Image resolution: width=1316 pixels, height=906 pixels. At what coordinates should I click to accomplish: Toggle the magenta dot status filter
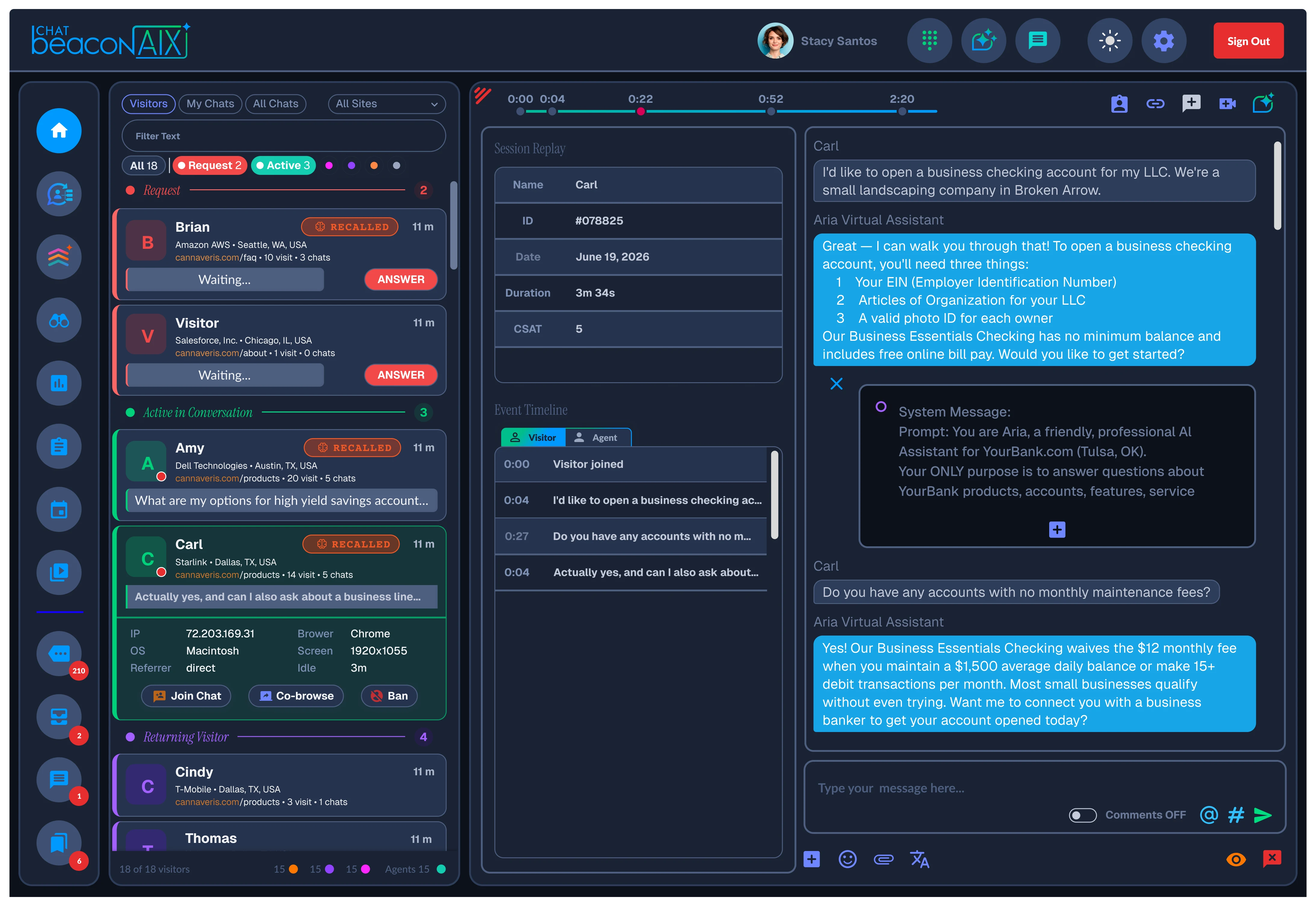pyautogui.click(x=329, y=165)
